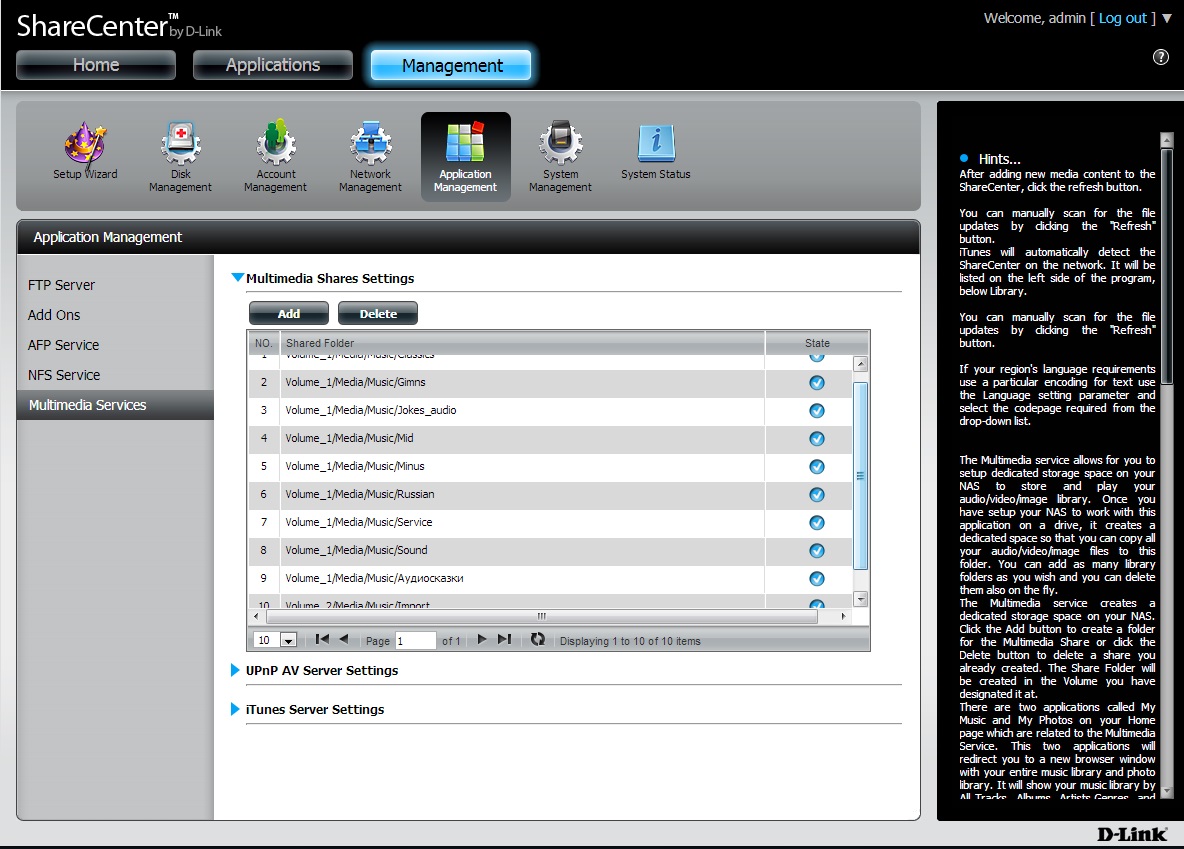This screenshot has height=849, width=1184.
Task: Click table scroll-up arrow
Action: pyautogui.click(x=860, y=364)
